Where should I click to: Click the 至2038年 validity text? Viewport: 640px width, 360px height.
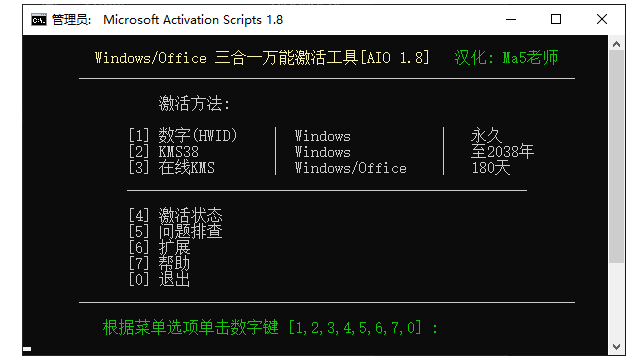[x=502, y=151]
